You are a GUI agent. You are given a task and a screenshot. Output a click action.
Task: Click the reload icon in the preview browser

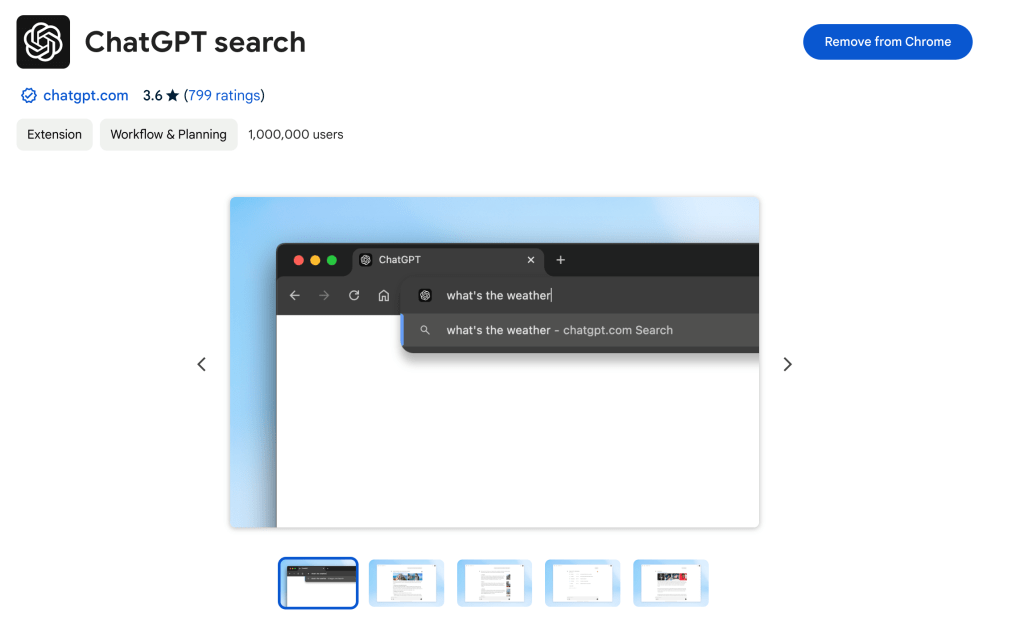click(354, 295)
